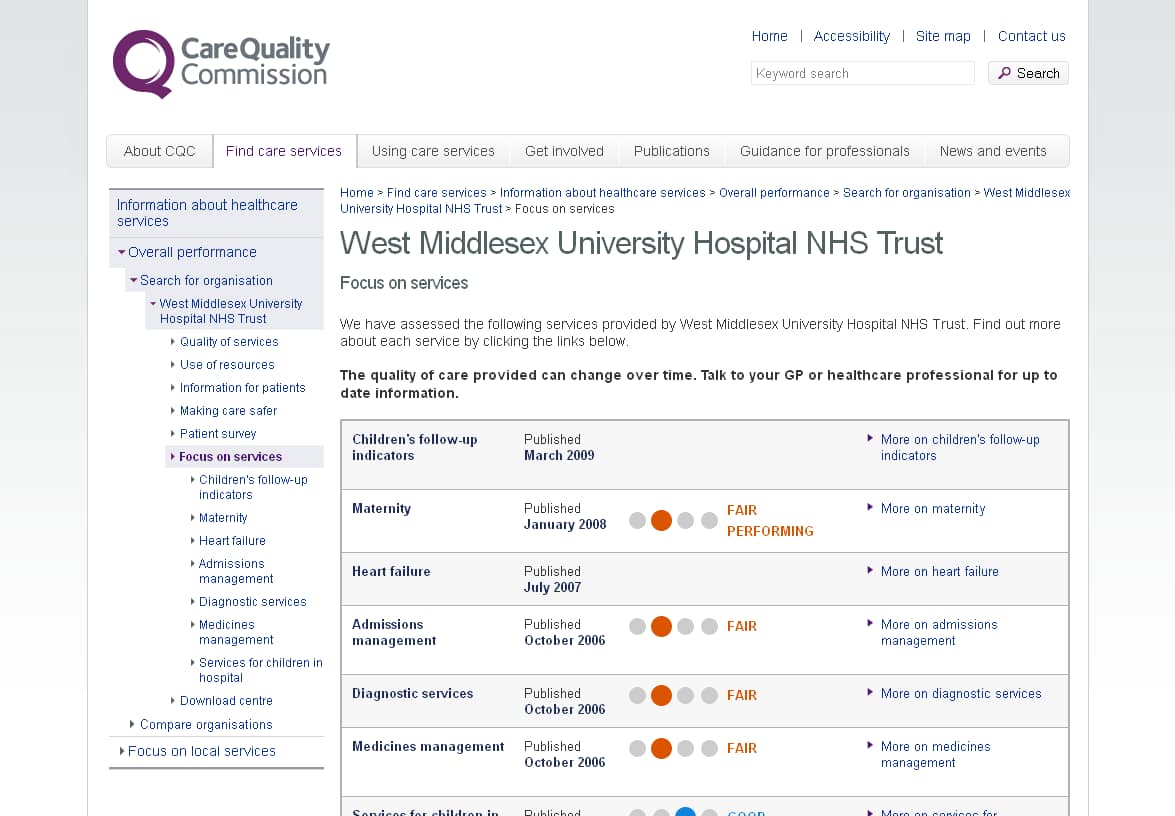Open the Publications tab
Screen dimensions: 1175x816
coord(671,151)
